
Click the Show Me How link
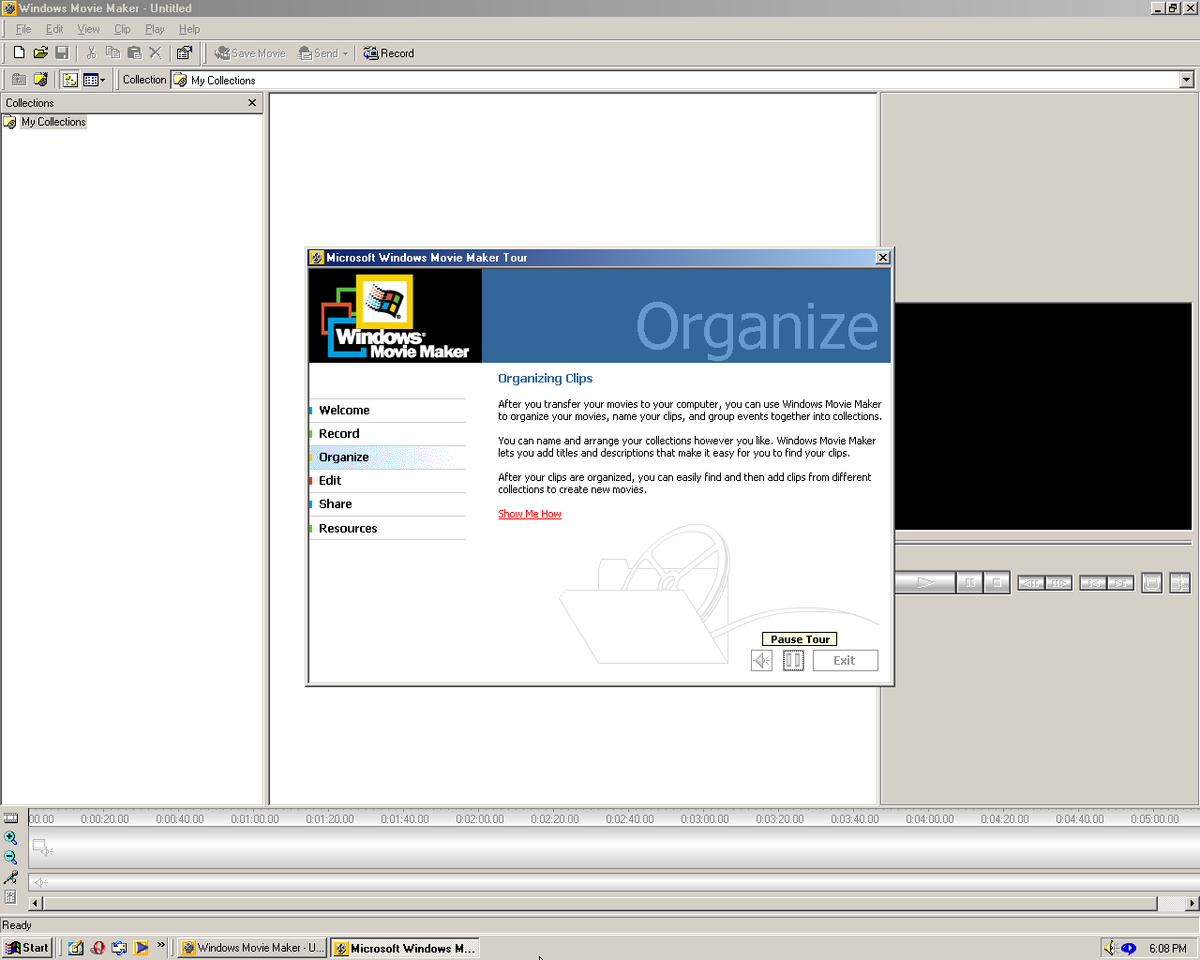[529, 513]
